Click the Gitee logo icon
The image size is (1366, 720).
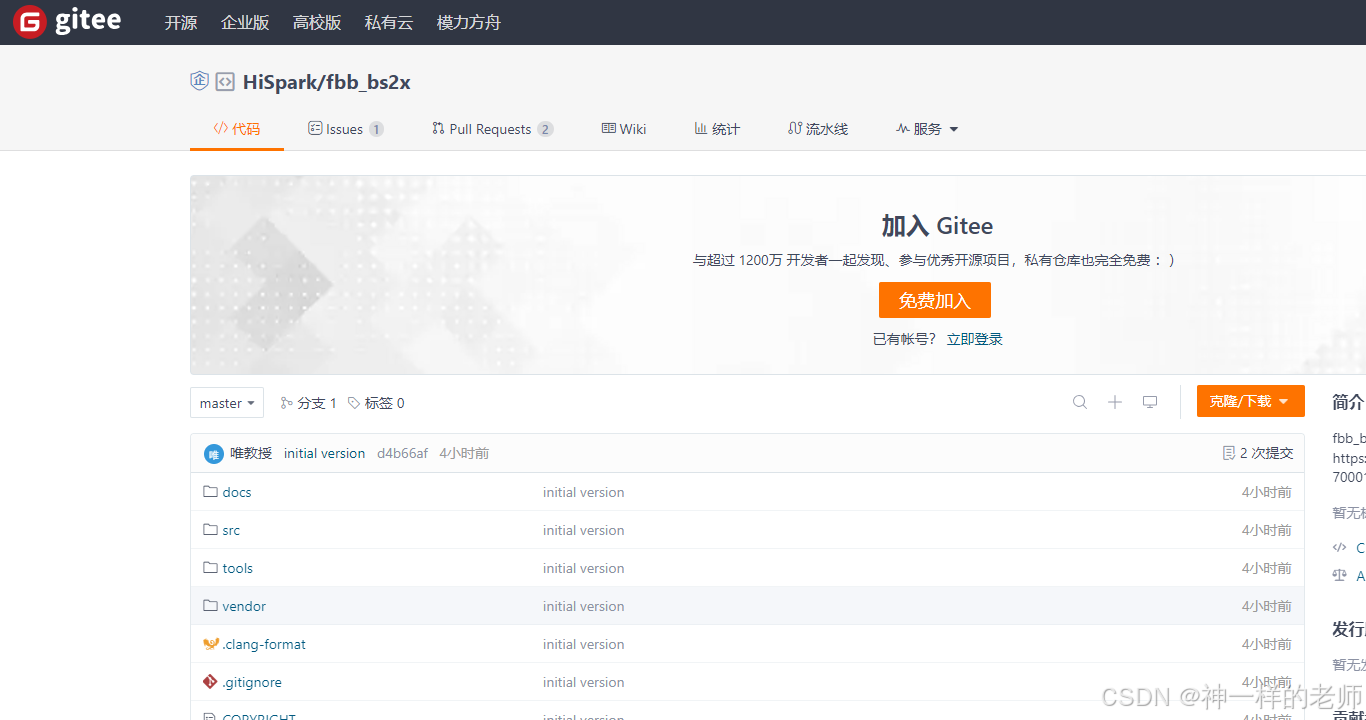(x=30, y=22)
